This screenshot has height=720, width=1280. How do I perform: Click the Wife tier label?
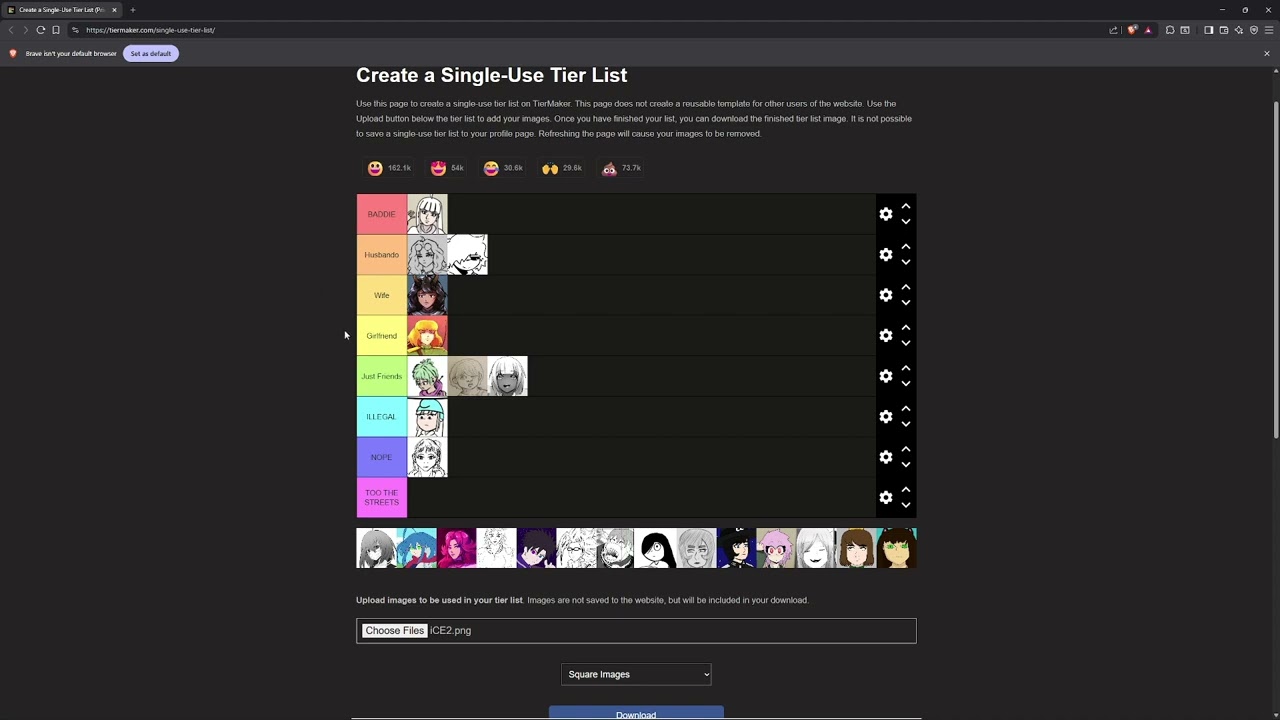pos(382,295)
